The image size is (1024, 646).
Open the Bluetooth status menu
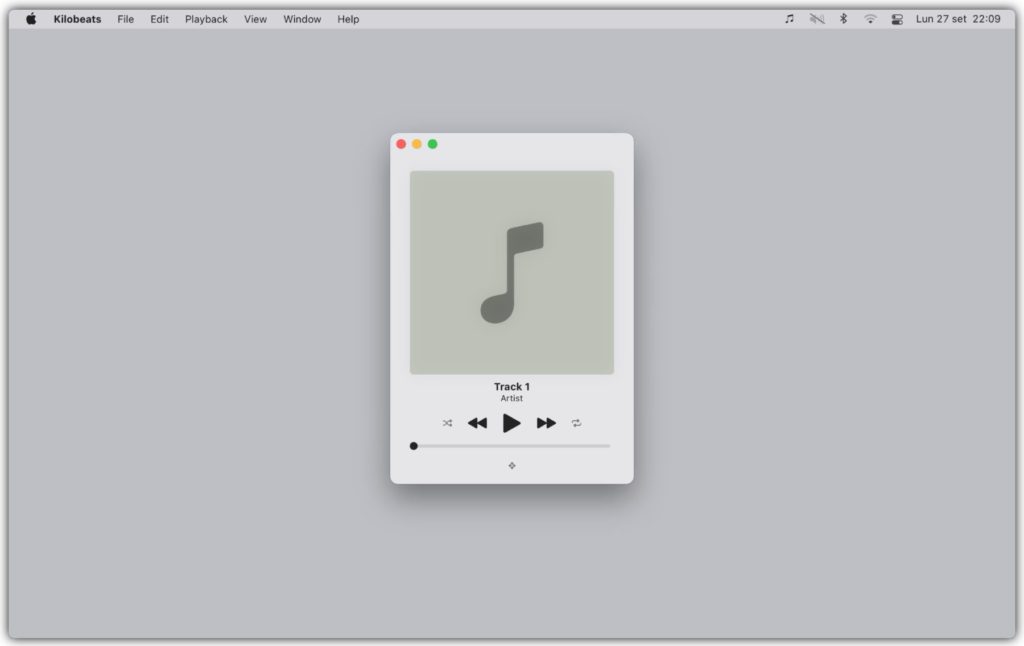843,19
